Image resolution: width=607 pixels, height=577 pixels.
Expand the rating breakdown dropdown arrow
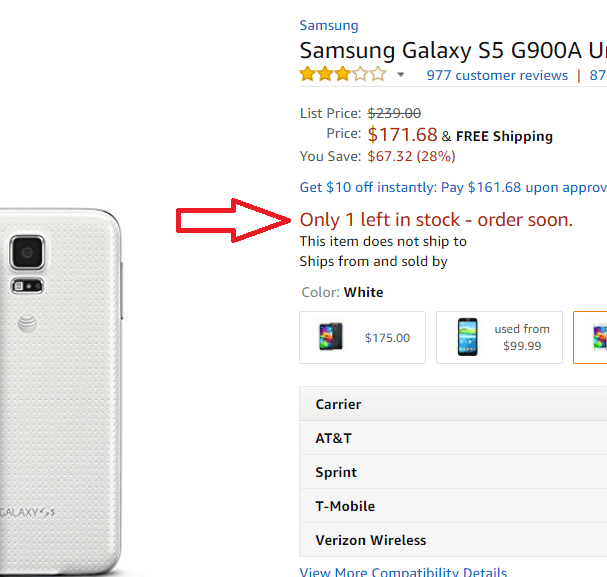pyautogui.click(x=401, y=75)
